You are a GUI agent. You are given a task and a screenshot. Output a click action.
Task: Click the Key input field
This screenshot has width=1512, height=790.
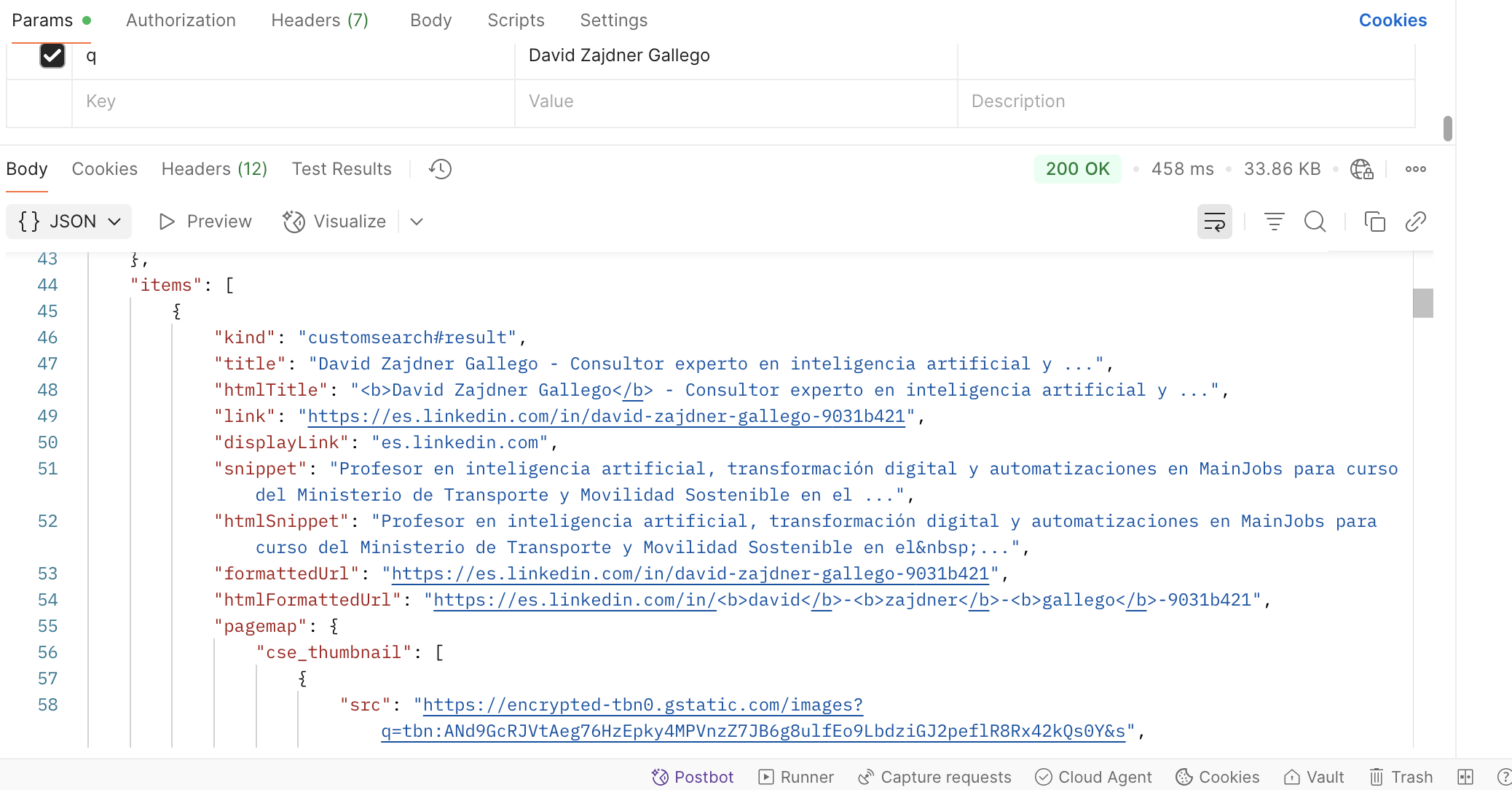click(294, 101)
